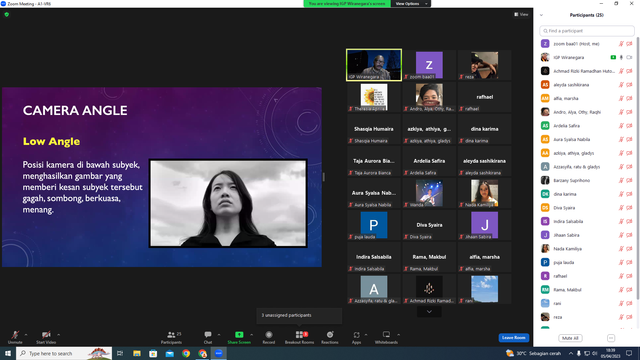The image size is (640, 360).
Task: Click IGP Wiranegara's camera icon in list
Action: click(629, 58)
